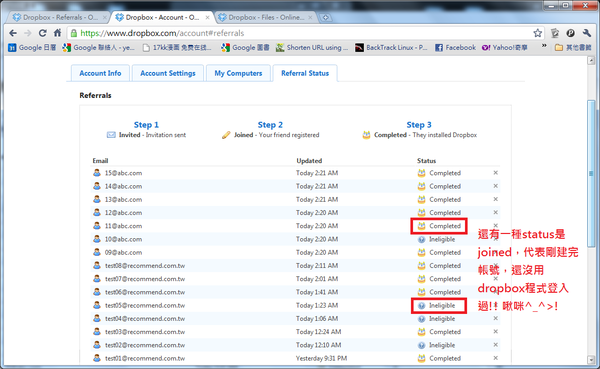Viewport: 600px width, 369px height.
Task: Remove the test03@recommend.com.tw referral row
Action: [496, 331]
